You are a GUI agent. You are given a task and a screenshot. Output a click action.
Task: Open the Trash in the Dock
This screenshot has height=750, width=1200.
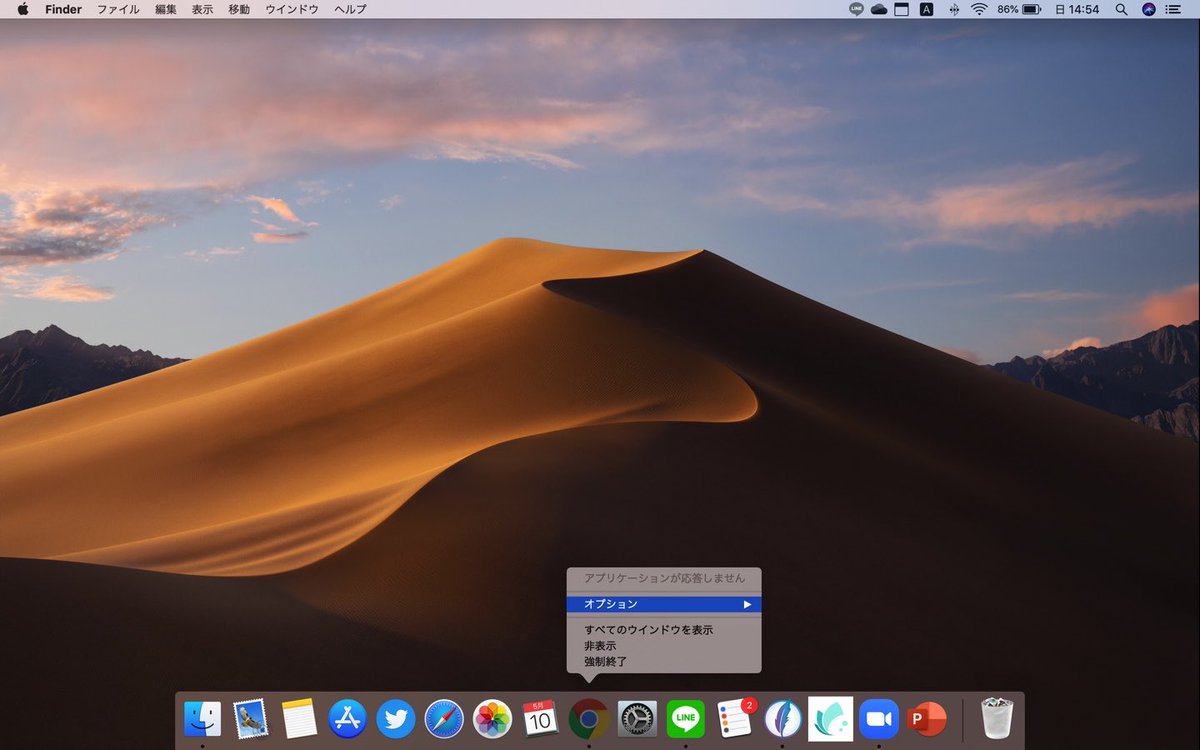pos(997,718)
